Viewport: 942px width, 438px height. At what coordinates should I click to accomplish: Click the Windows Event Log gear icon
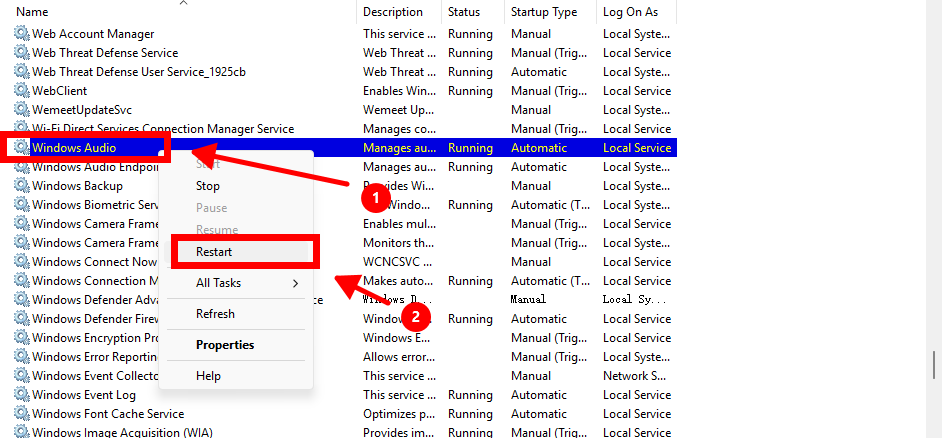point(21,395)
